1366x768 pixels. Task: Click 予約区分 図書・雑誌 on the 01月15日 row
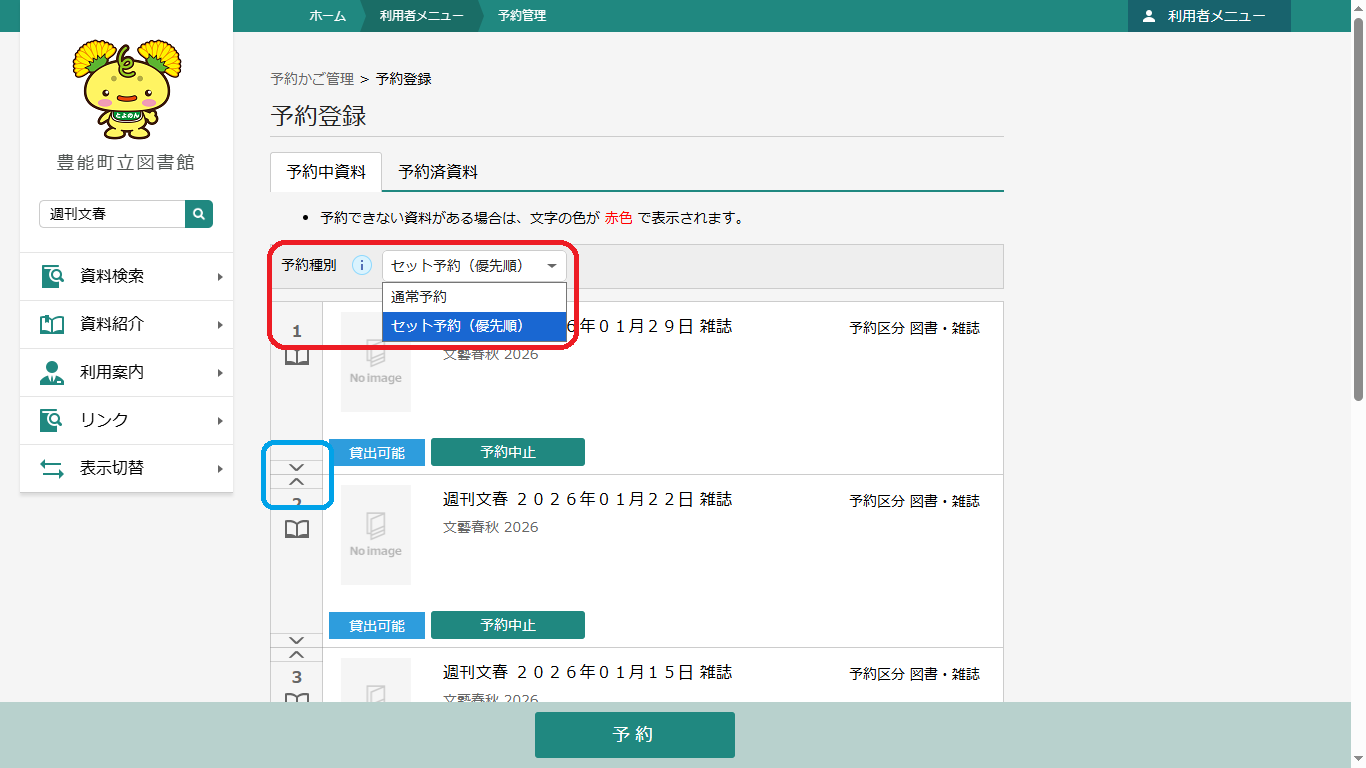click(x=914, y=674)
